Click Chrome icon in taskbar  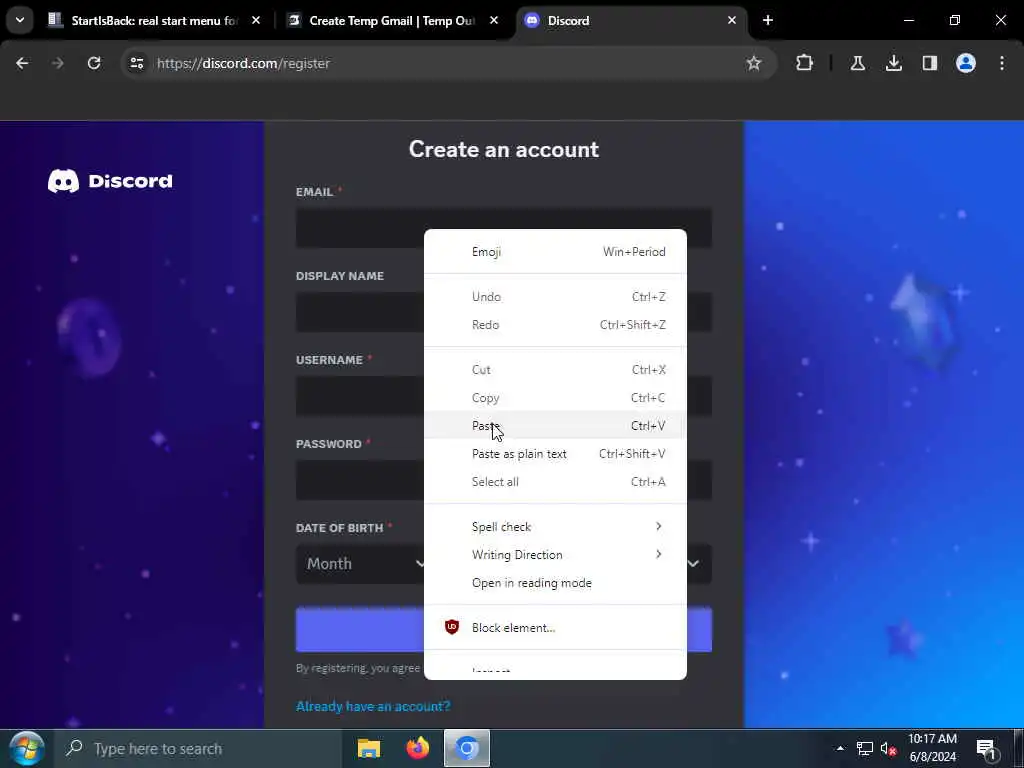click(467, 748)
